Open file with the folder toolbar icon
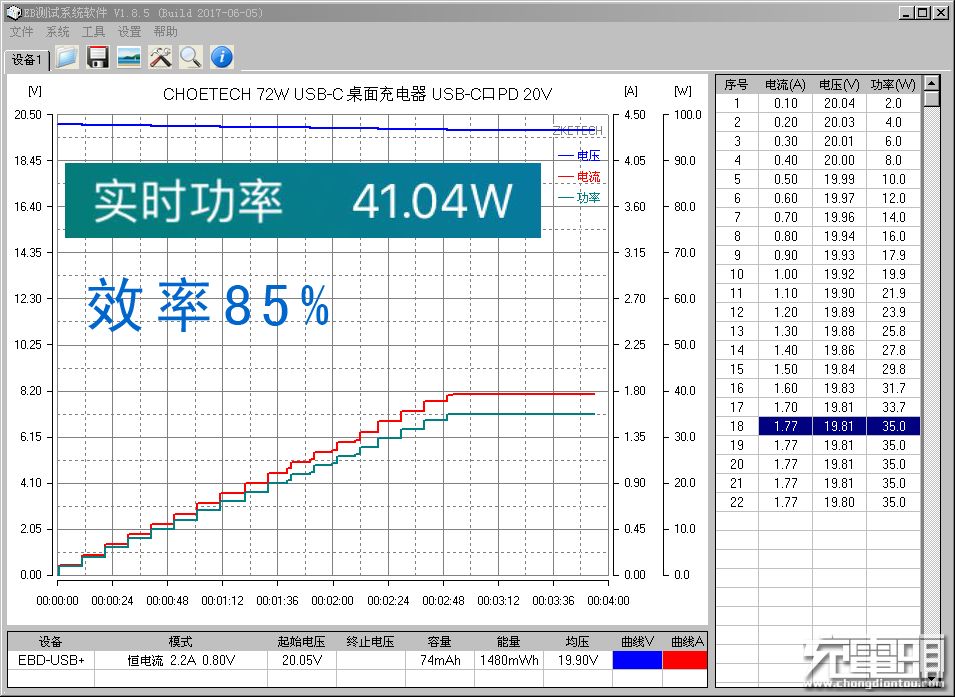Image resolution: width=955 pixels, height=697 pixels. coord(67,57)
